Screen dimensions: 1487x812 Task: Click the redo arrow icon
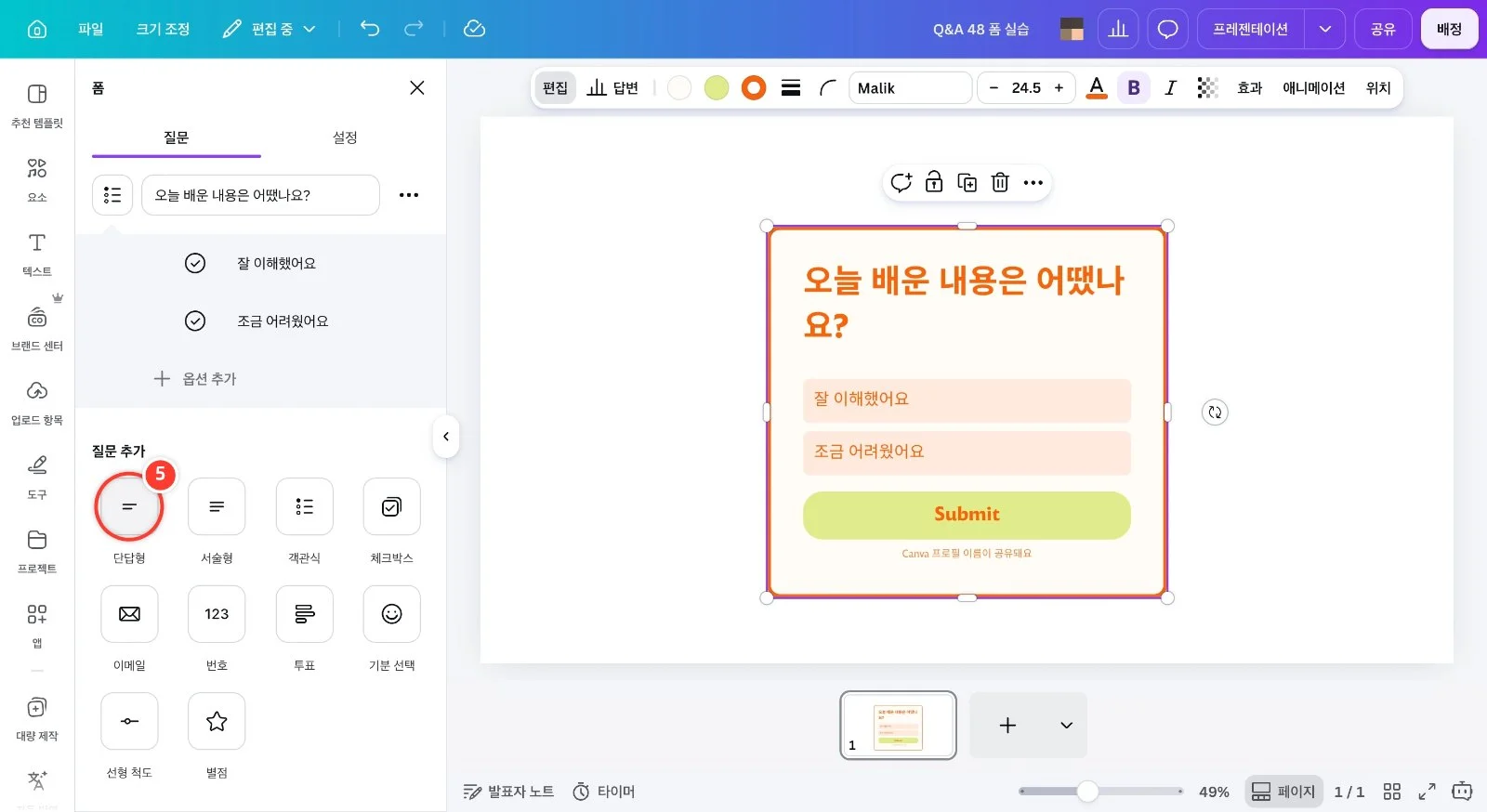[x=414, y=29]
